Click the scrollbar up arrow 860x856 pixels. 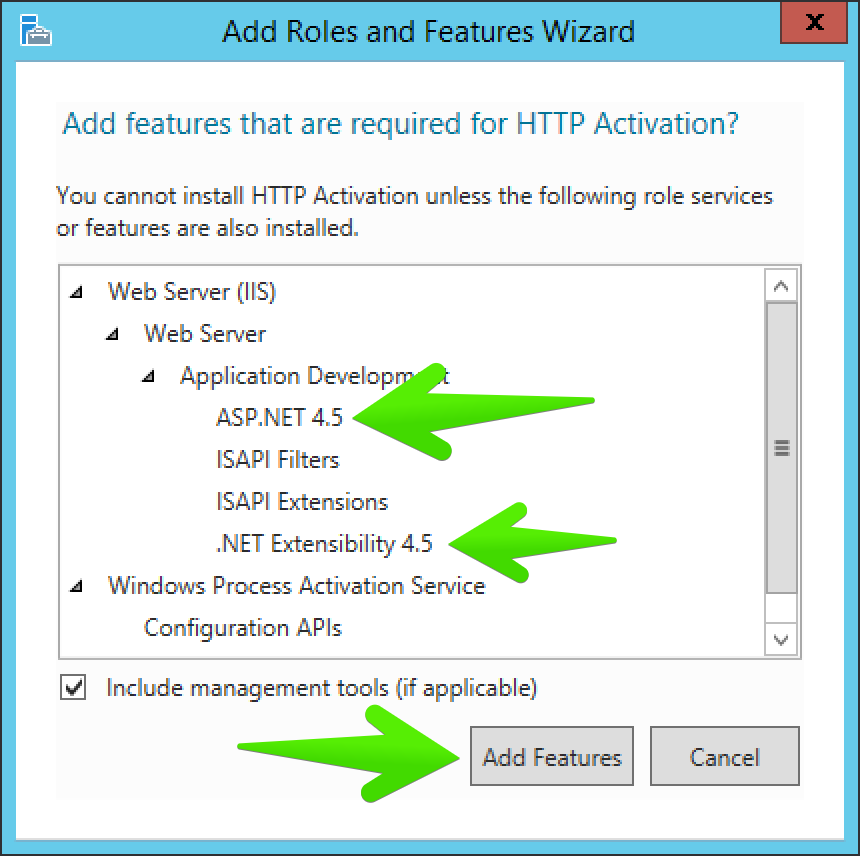pos(781,285)
